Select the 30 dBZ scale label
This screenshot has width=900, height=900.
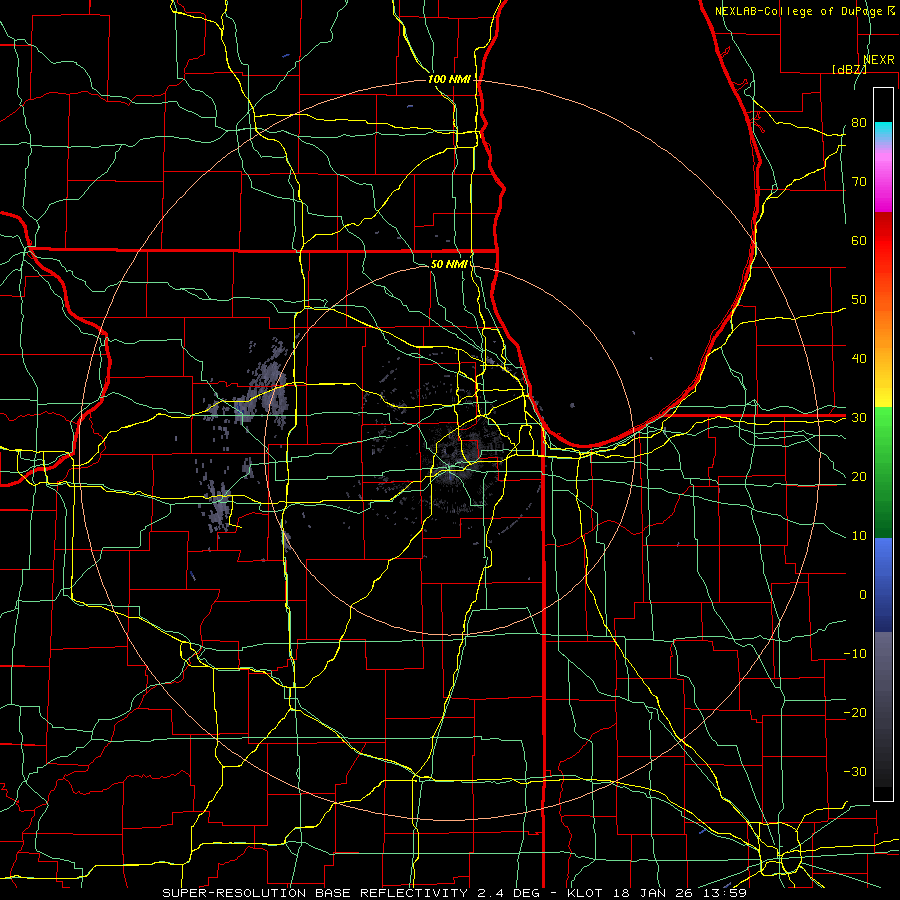tap(859, 418)
